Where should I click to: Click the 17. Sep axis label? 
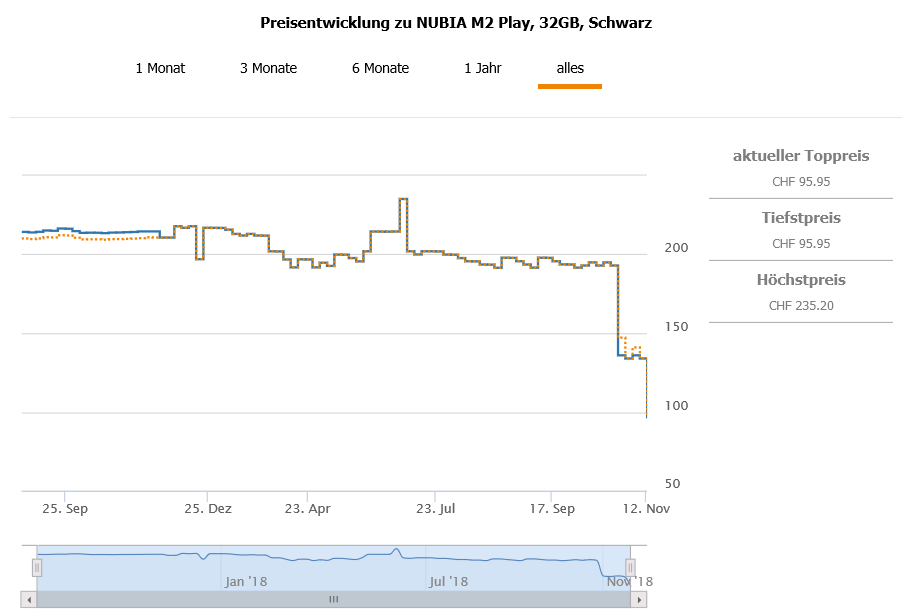point(552,508)
